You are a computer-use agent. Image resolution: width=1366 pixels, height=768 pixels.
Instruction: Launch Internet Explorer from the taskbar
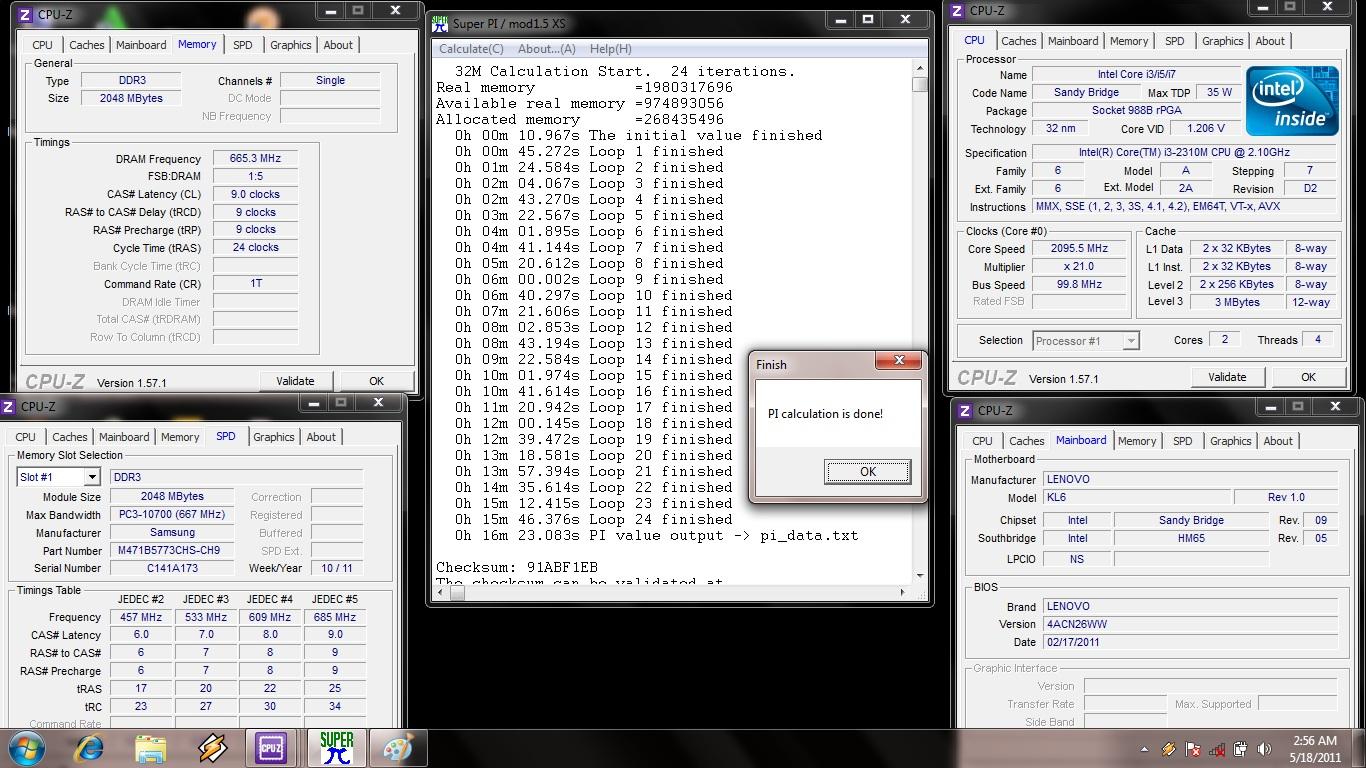pyautogui.click(x=89, y=748)
